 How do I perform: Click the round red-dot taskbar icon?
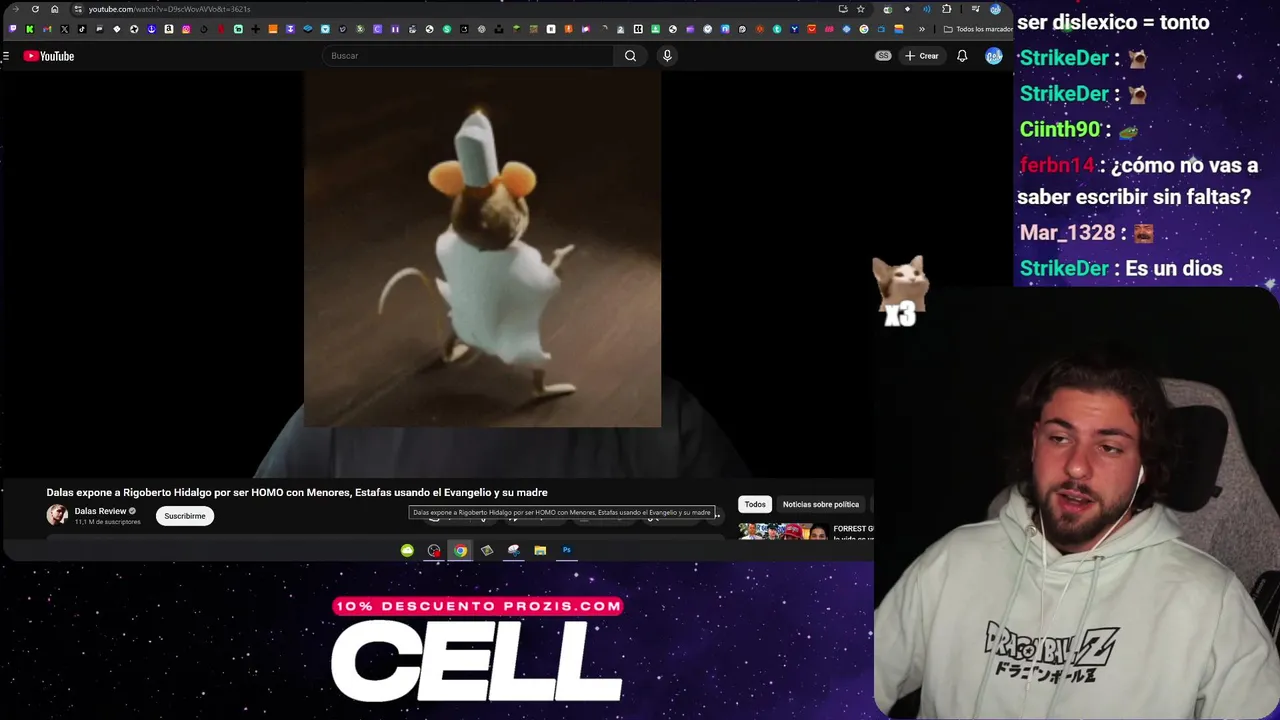tap(434, 550)
